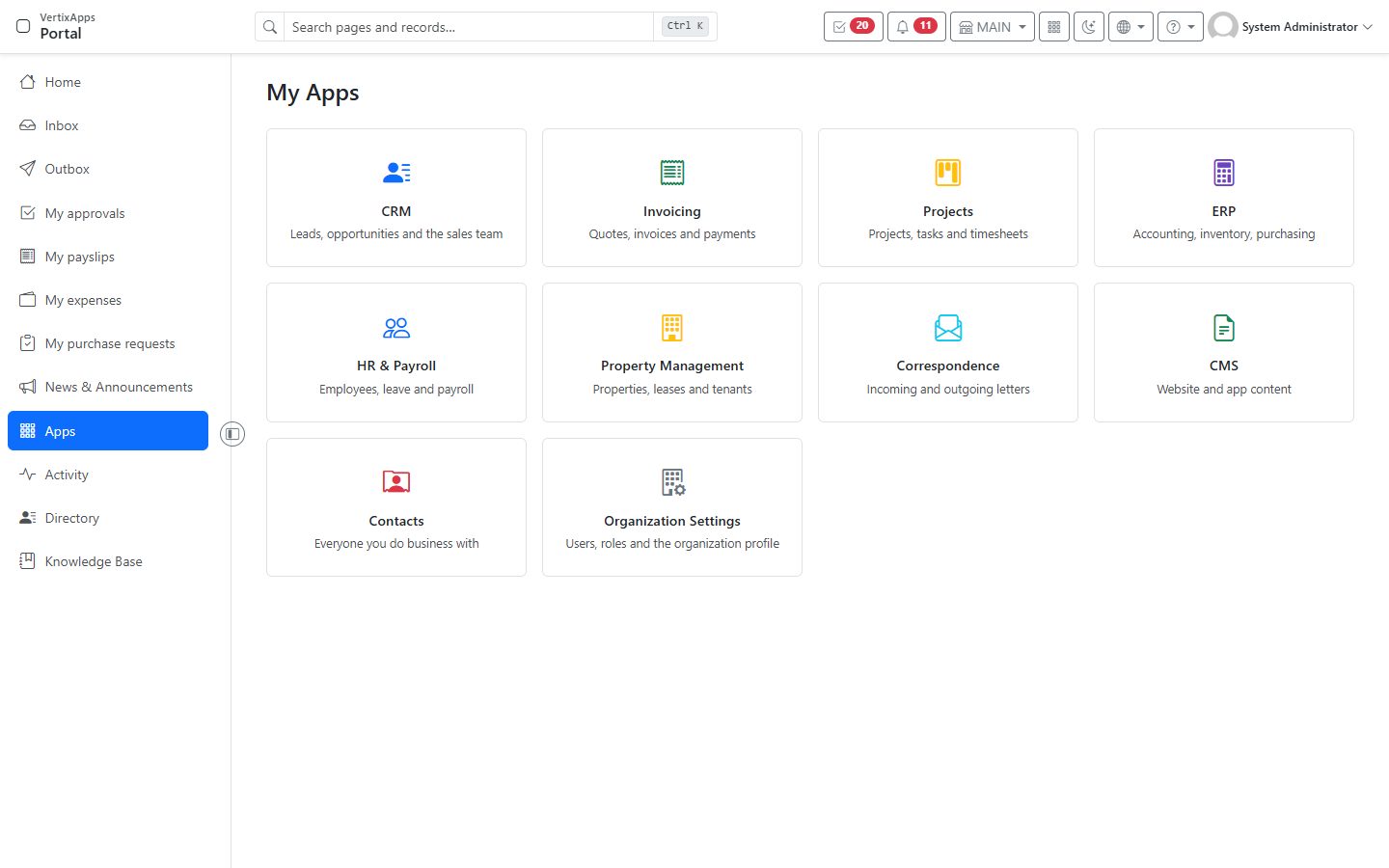Screen dimensions: 1389x868
Task: Open Directory in the sidebar
Action: click(108, 518)
